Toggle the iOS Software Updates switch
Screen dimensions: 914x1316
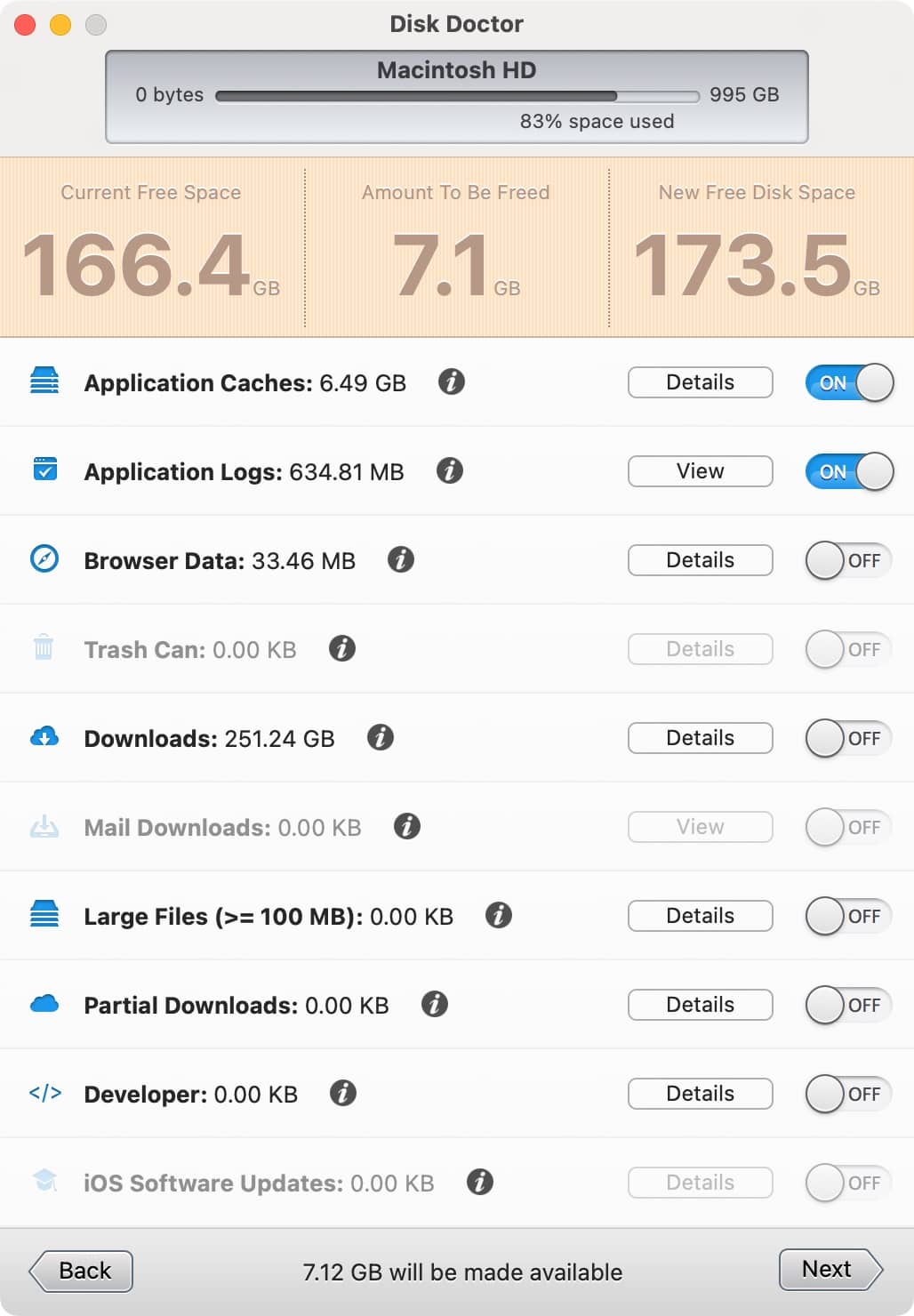pyautogui.click(x=849, y=1183)
